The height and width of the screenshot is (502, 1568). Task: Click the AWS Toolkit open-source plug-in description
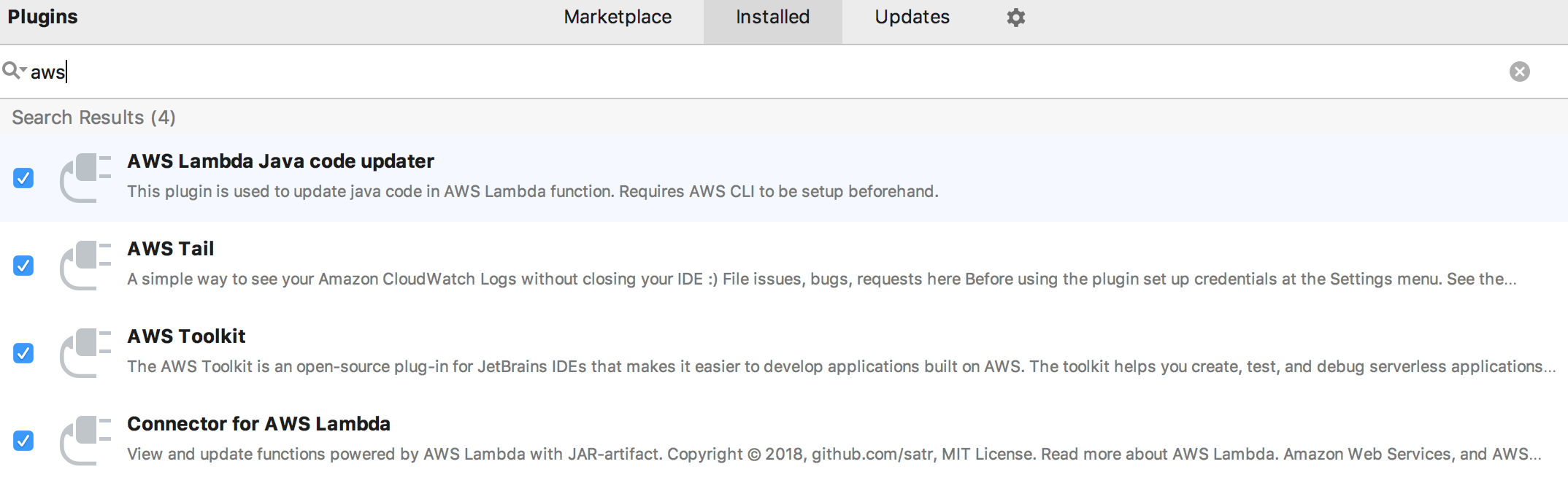point(841,366)
